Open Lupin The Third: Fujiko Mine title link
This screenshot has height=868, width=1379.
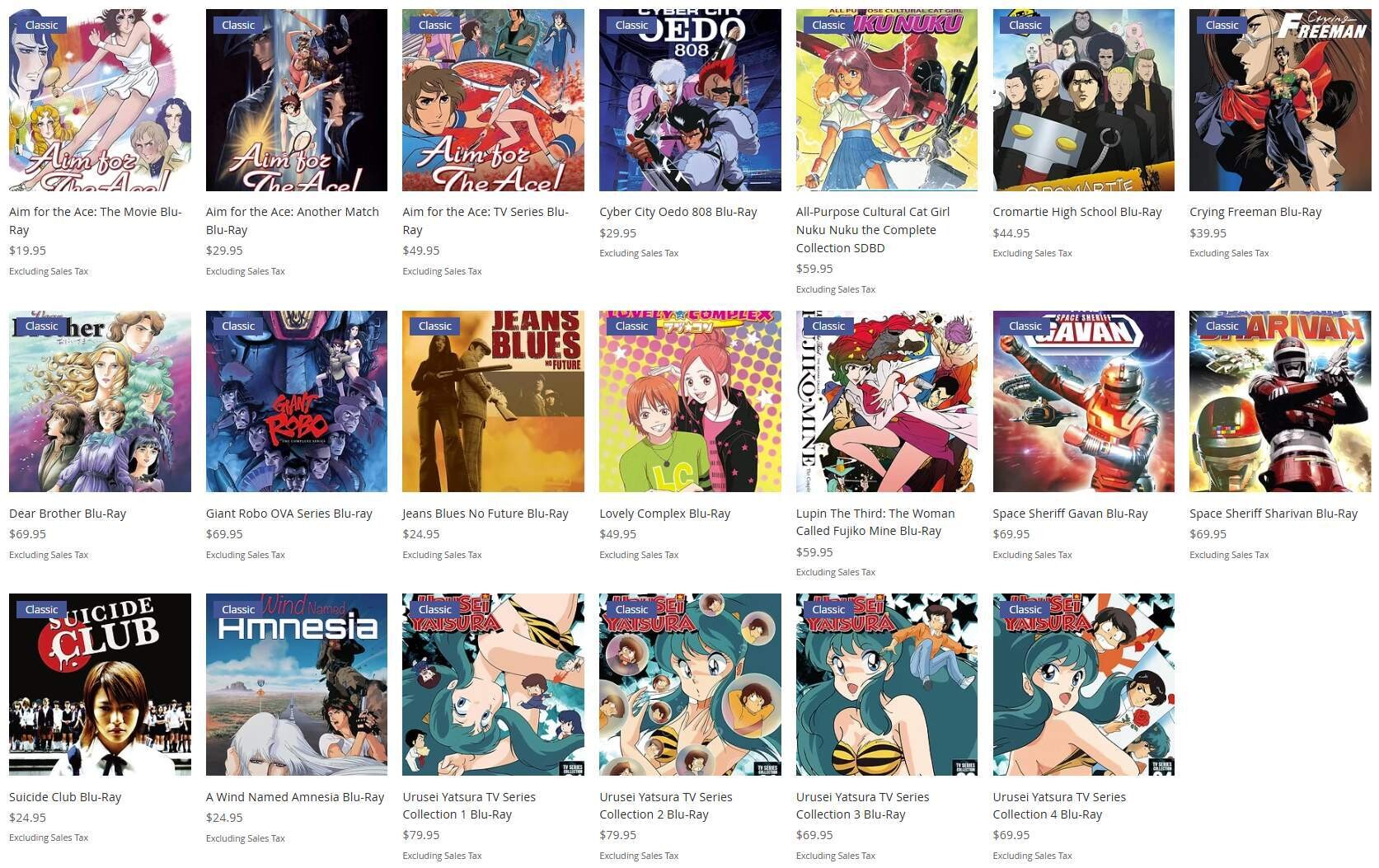[x=875, y=522]
